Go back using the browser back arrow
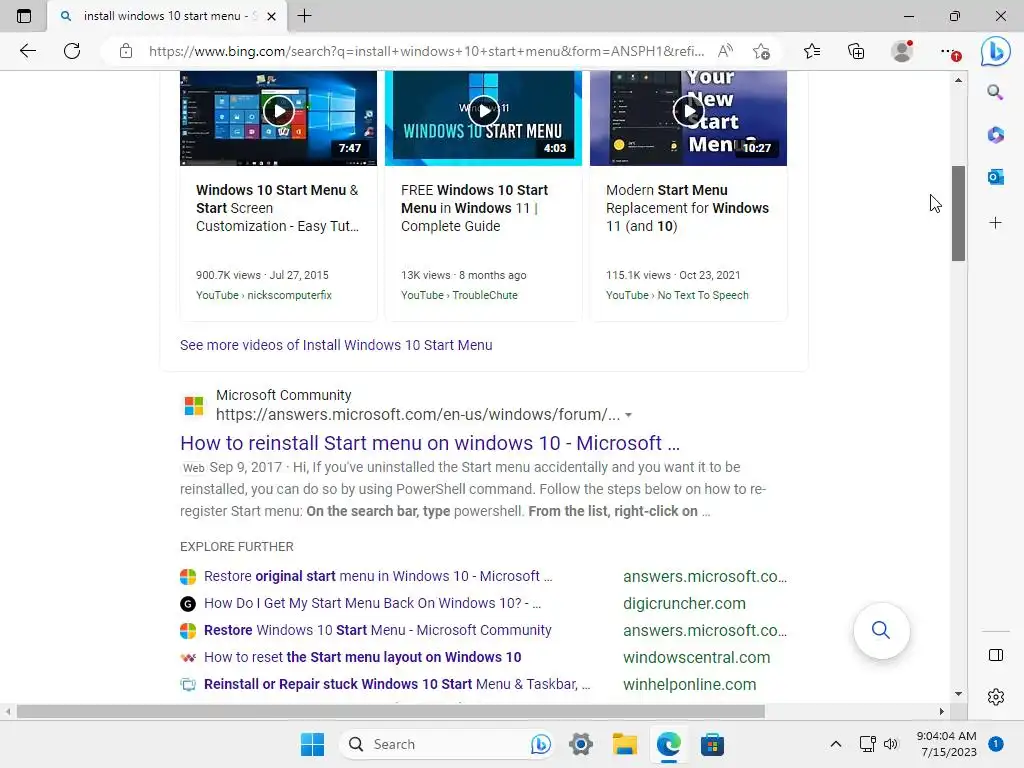The image size is (1024, 768). point(27,51)
